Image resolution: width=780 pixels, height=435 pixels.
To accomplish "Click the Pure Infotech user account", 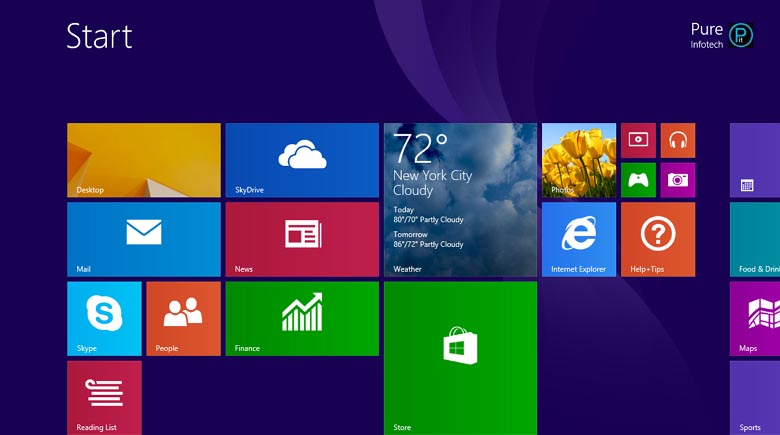I will point(722,36).
